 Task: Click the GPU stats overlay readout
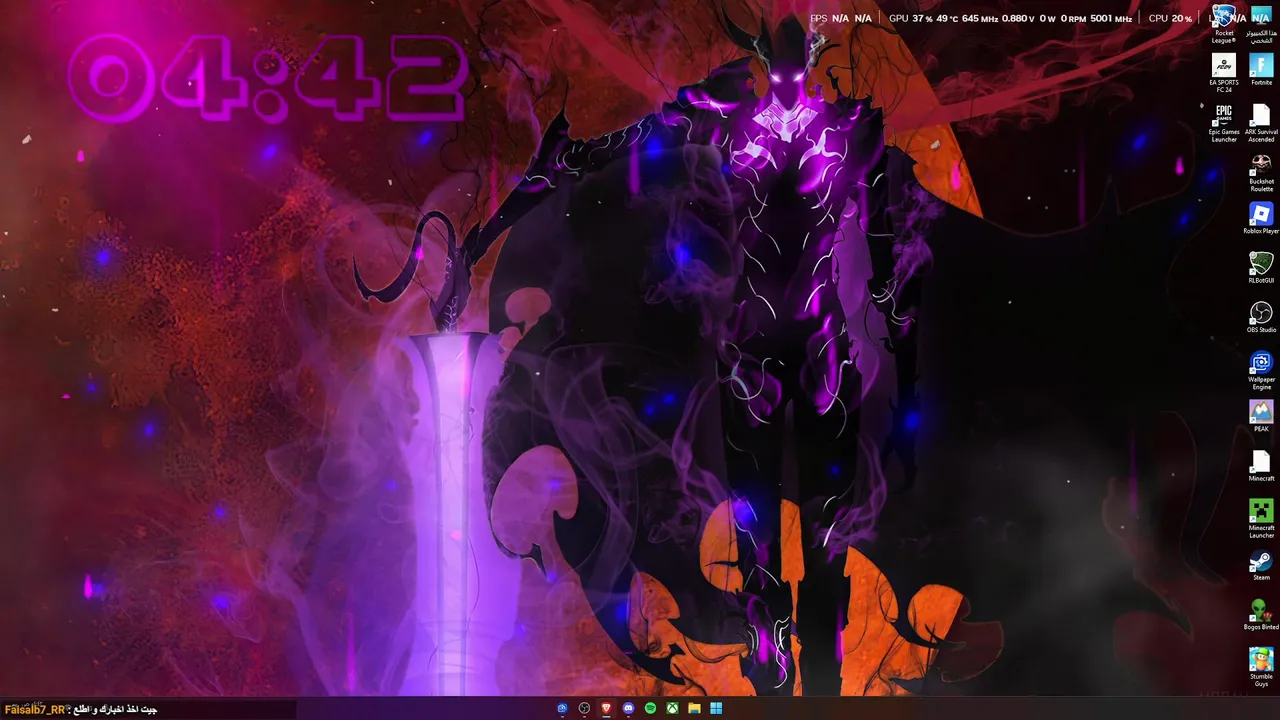click(1010, 18)
